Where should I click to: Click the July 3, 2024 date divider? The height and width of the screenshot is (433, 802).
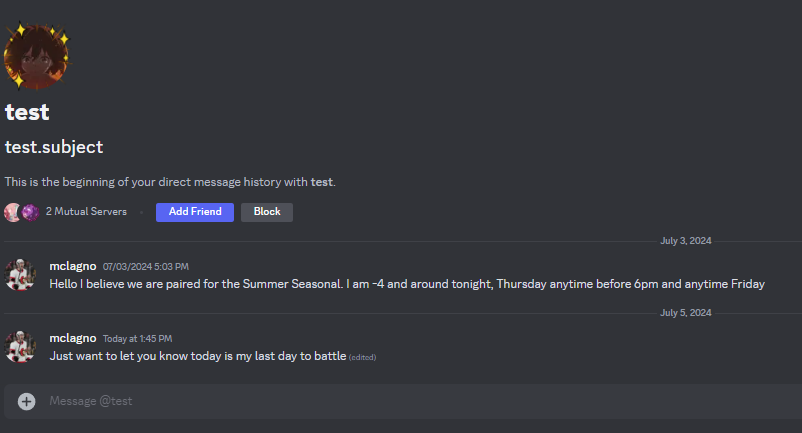(685, 241)
